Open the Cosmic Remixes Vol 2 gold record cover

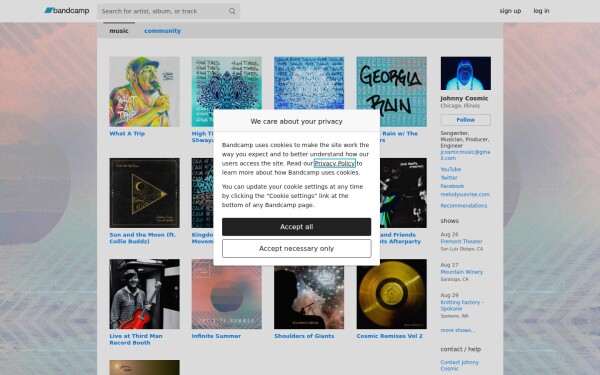391,294
